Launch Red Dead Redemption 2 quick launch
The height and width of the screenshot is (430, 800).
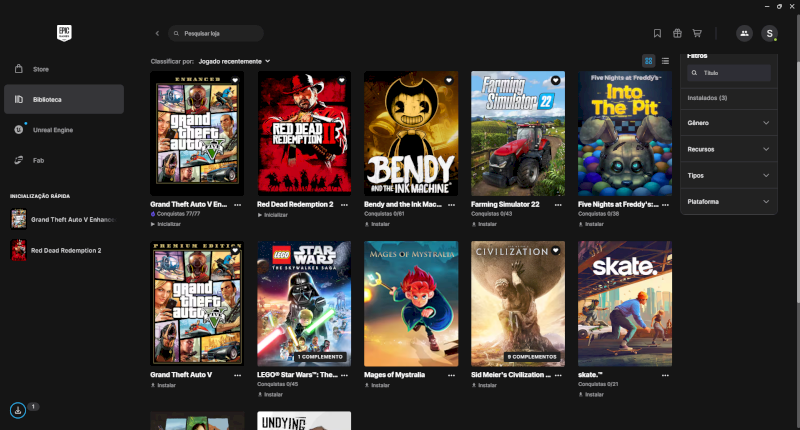(64, 250)
